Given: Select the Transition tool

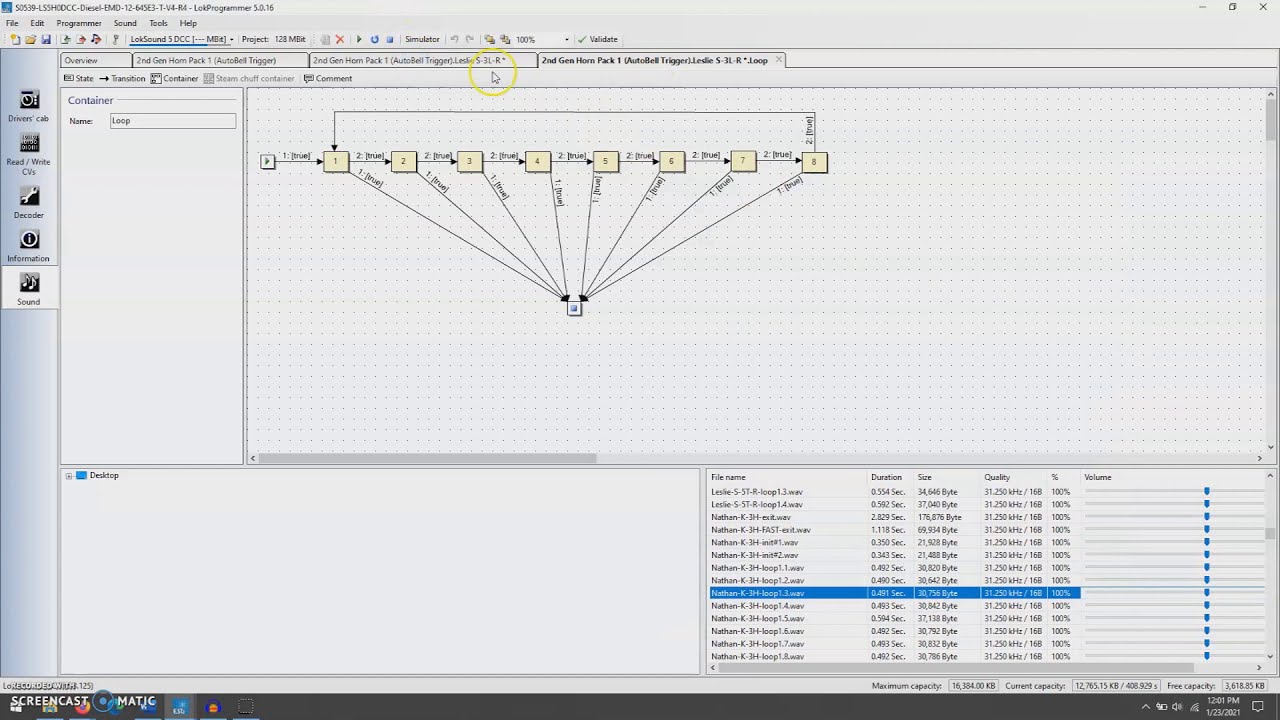Looking at the screenshot, I should tap(122, 78).
